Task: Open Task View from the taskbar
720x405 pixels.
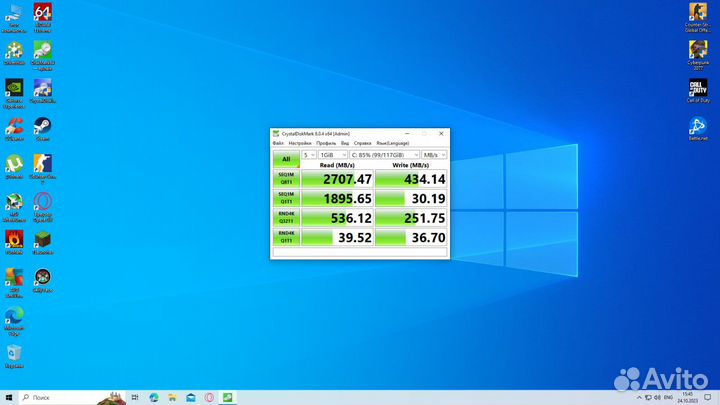Action: (135, 397)
